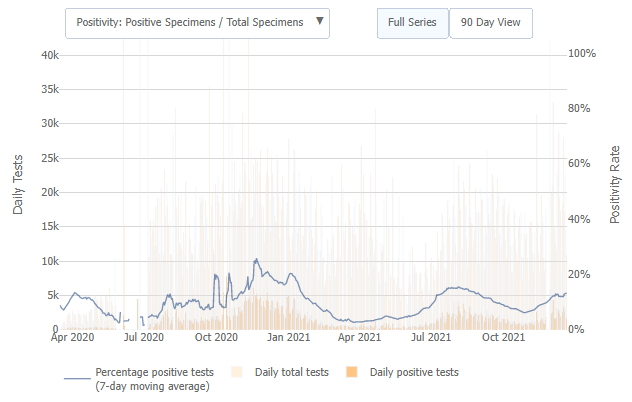
Task: Switch to Full Series view
Action: coord(412,23)
